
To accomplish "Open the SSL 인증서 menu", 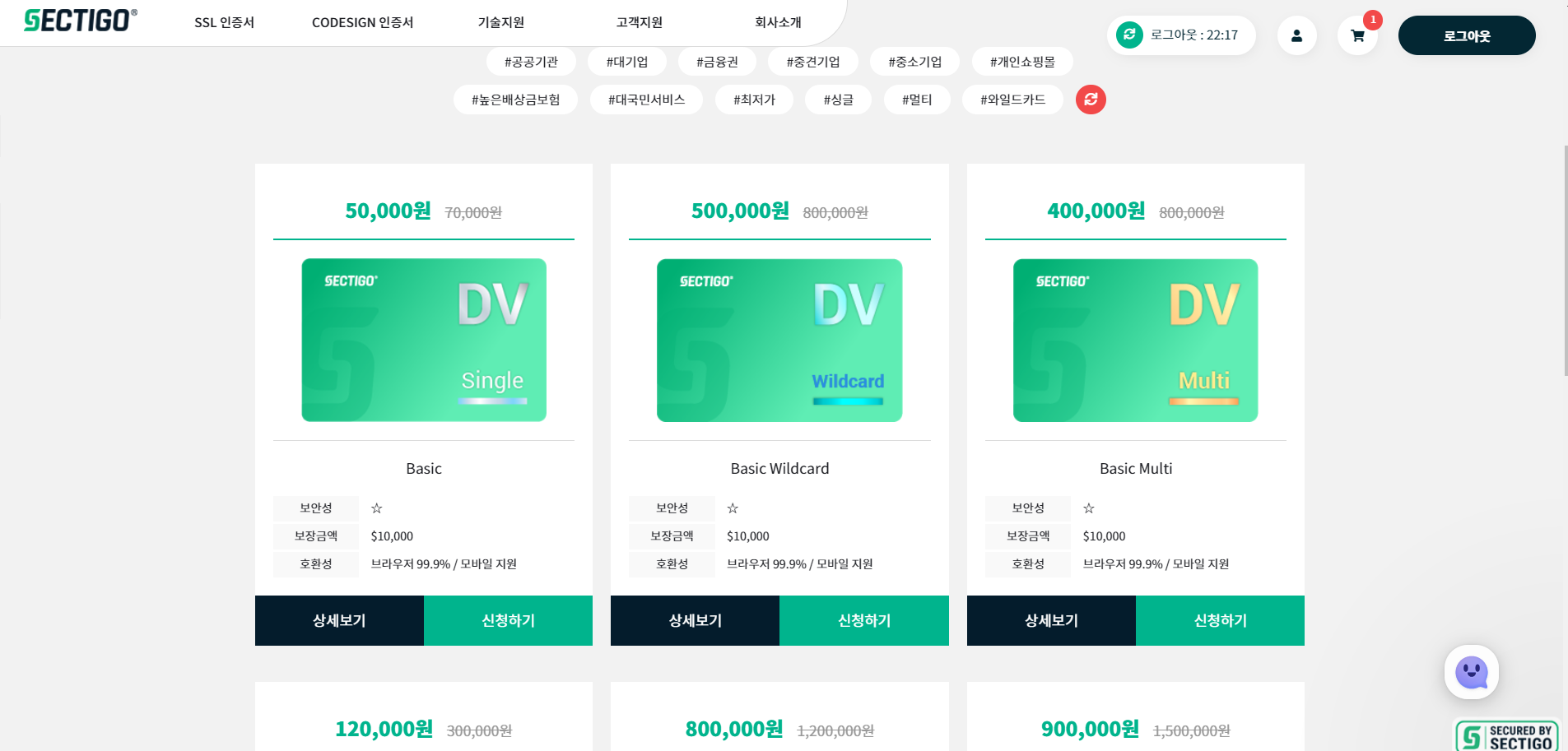I will (225, 22).
